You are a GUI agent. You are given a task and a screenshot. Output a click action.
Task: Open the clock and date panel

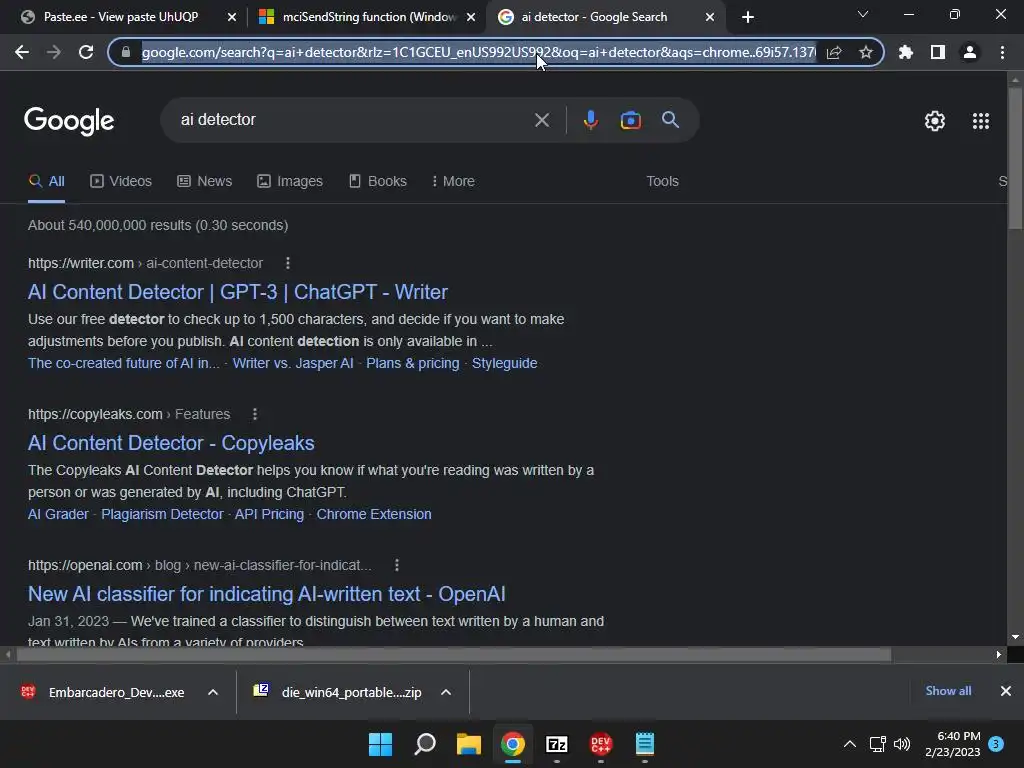click(952, 744)
